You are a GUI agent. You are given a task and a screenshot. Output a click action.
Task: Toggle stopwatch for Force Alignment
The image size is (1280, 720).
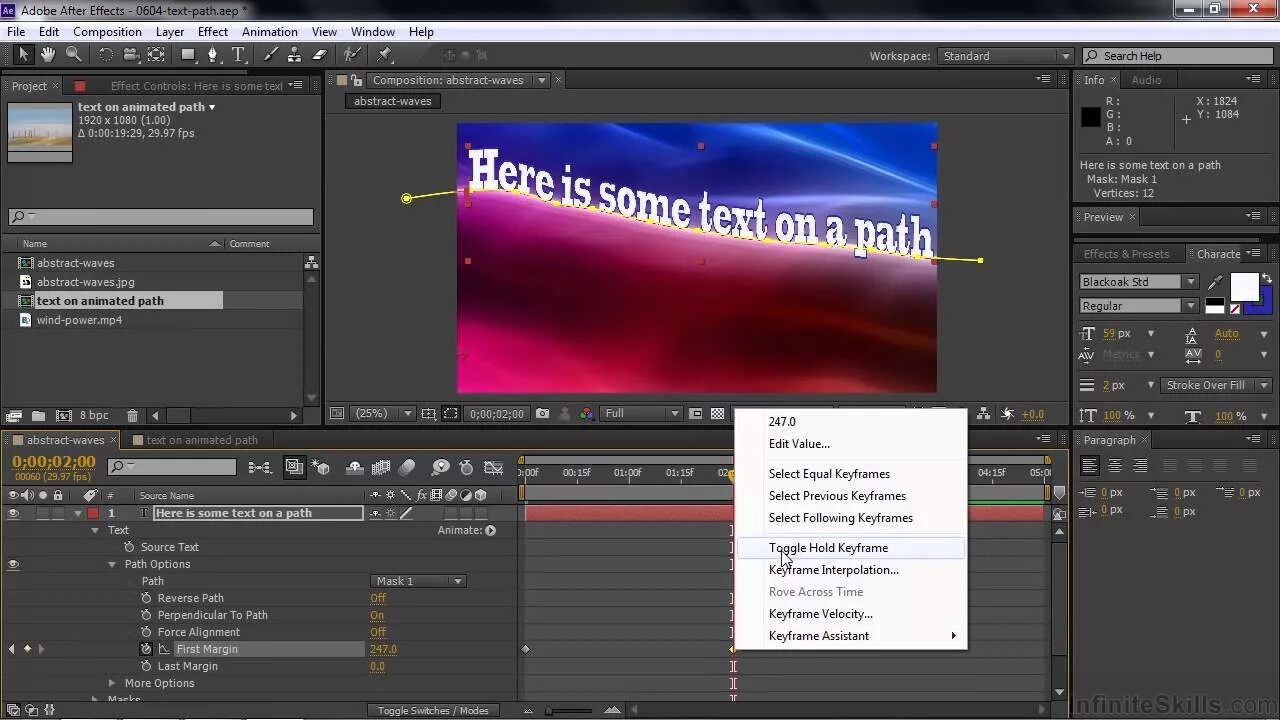146,632
